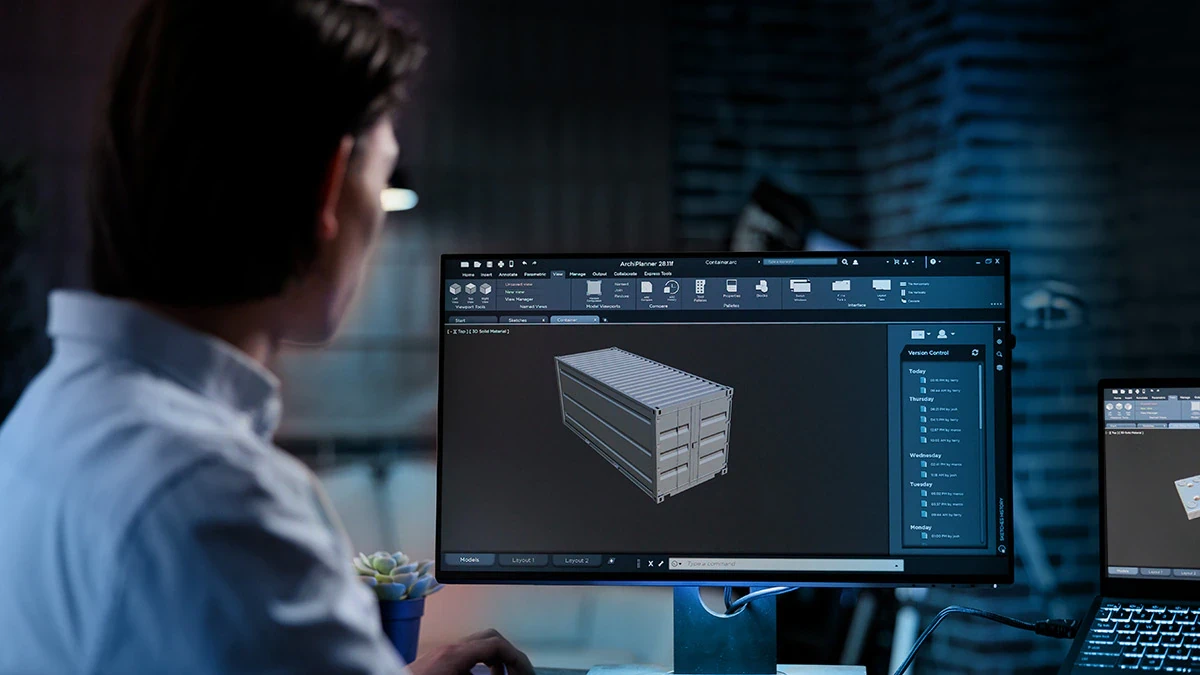
Task: Click the Blocks palette icon
Action: (x=762, y=287)
